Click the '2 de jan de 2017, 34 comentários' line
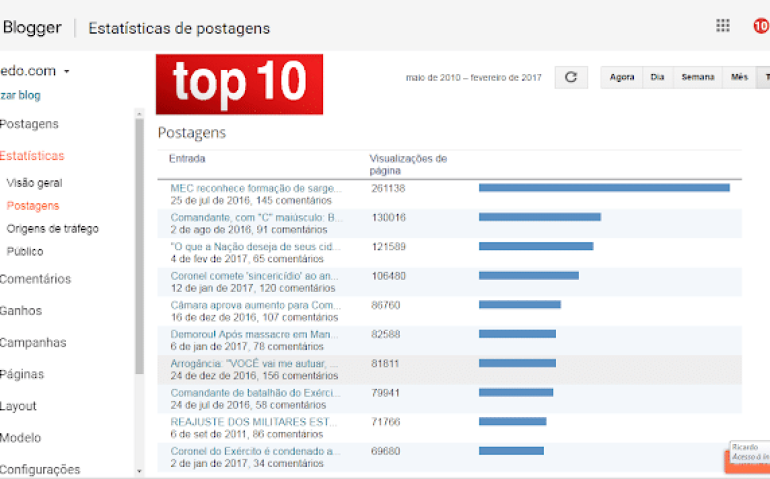Image resolution: width=770 pixels, height=479 pixels. (x=247, y=463)
